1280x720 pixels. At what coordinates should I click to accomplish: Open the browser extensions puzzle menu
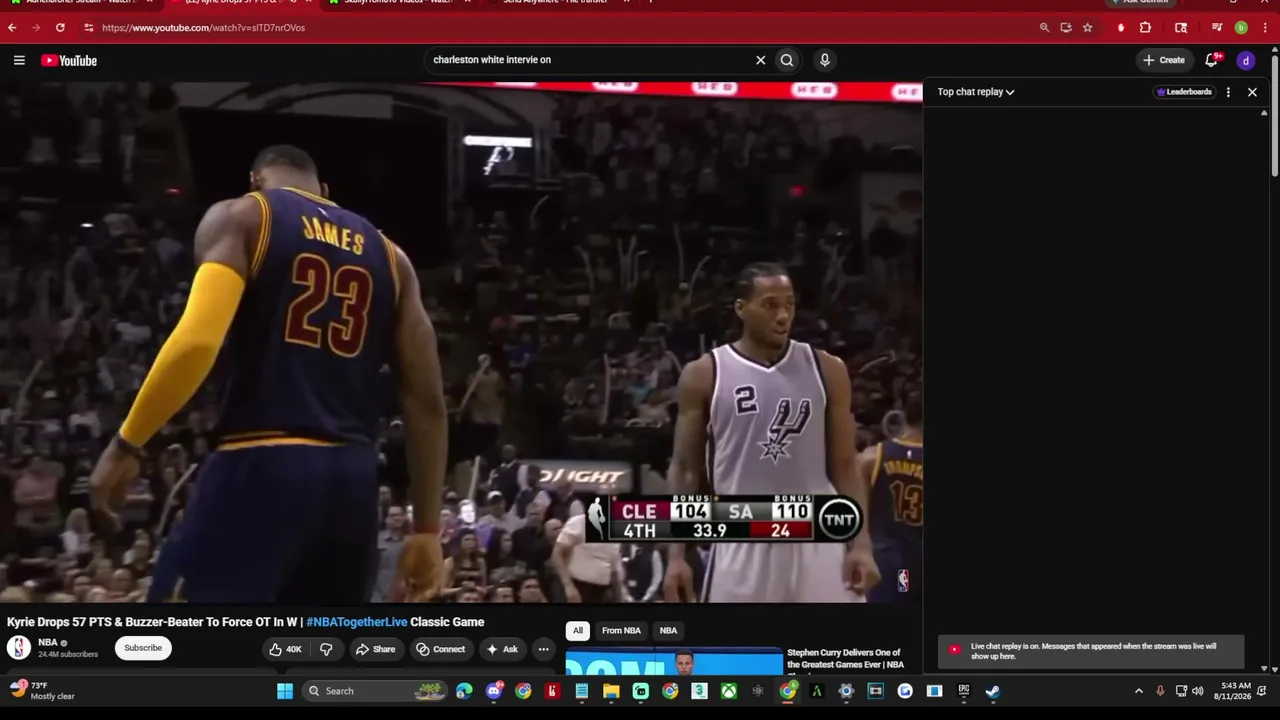coord(1146,28)
